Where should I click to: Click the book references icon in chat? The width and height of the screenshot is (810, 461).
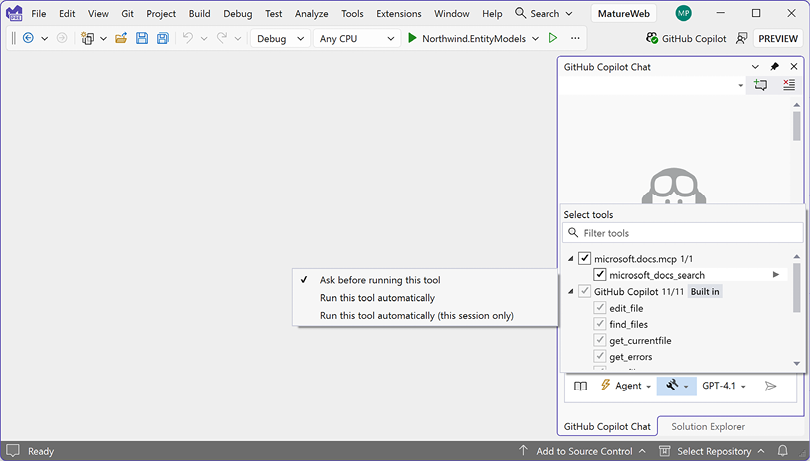(x=581, y=386)
